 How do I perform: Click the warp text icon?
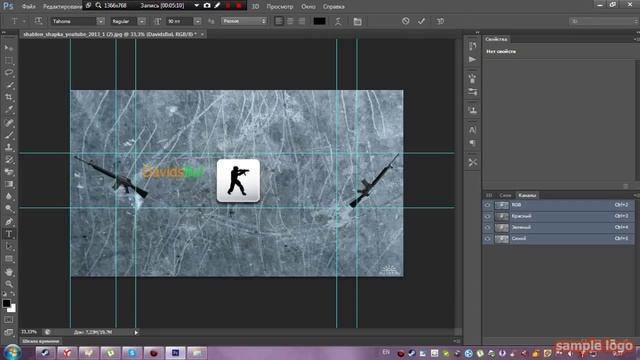click(338, 21)
